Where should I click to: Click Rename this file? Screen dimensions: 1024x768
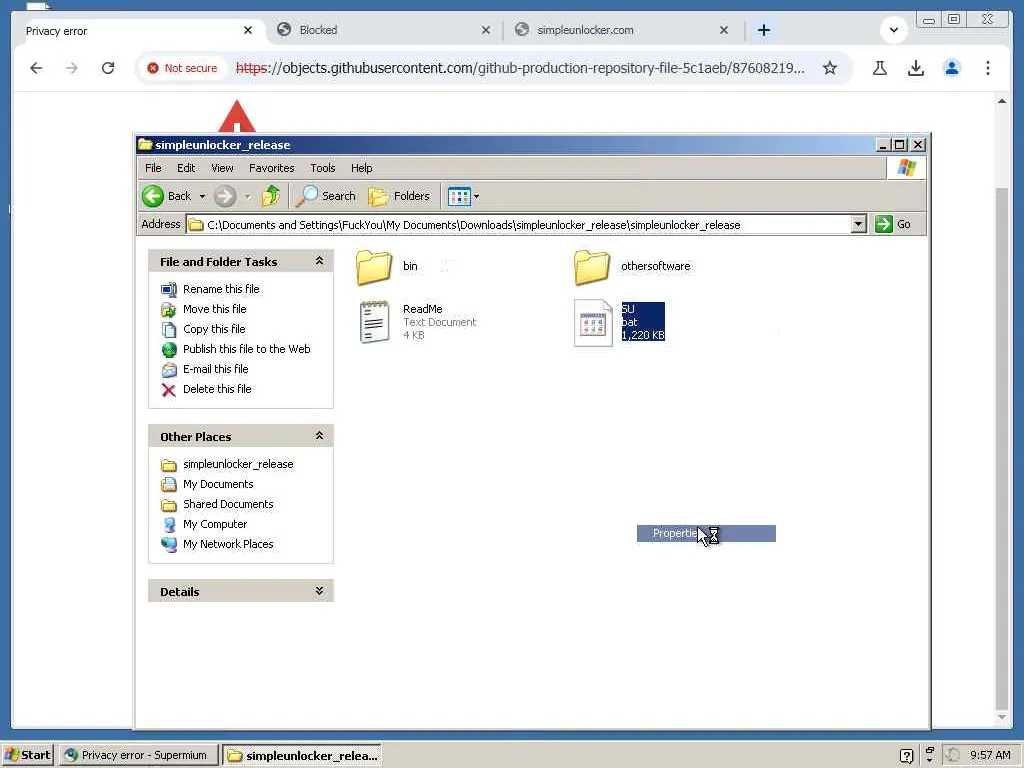[x=221, y=289]
